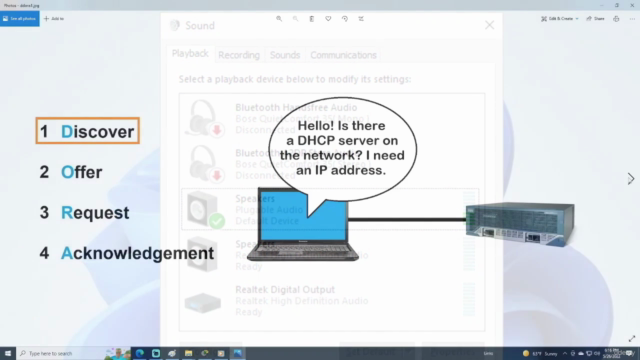Click the zoom in magnifier icon
This screenshot has height=360, width=640.
tap(279, 19)
